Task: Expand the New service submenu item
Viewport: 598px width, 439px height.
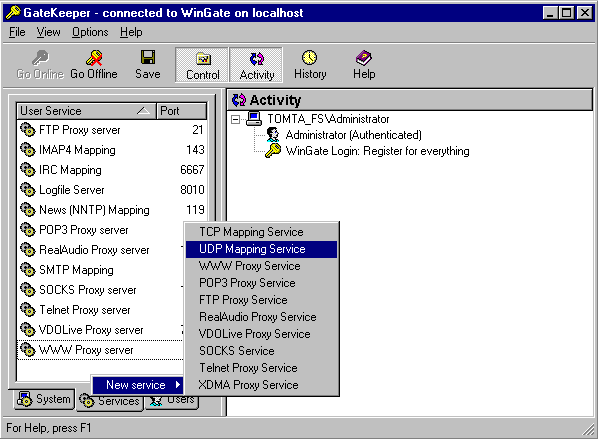Action: click(x=137, y=385)
